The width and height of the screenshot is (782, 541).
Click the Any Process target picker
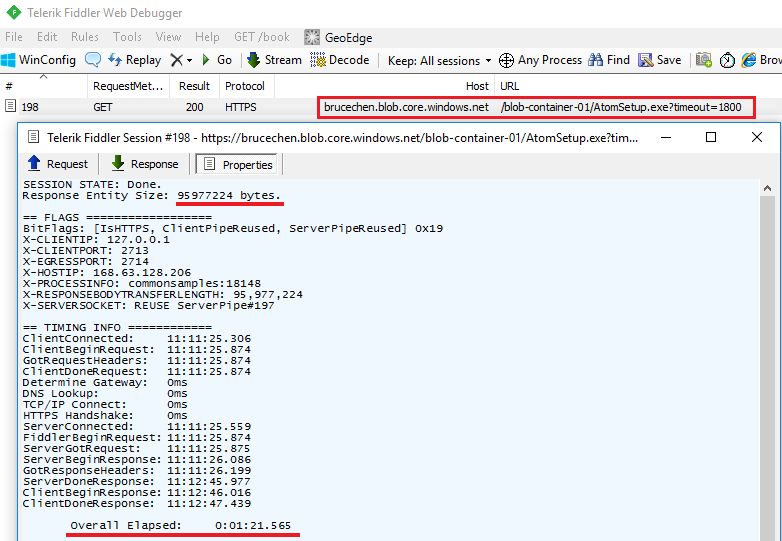click(540, 60)
